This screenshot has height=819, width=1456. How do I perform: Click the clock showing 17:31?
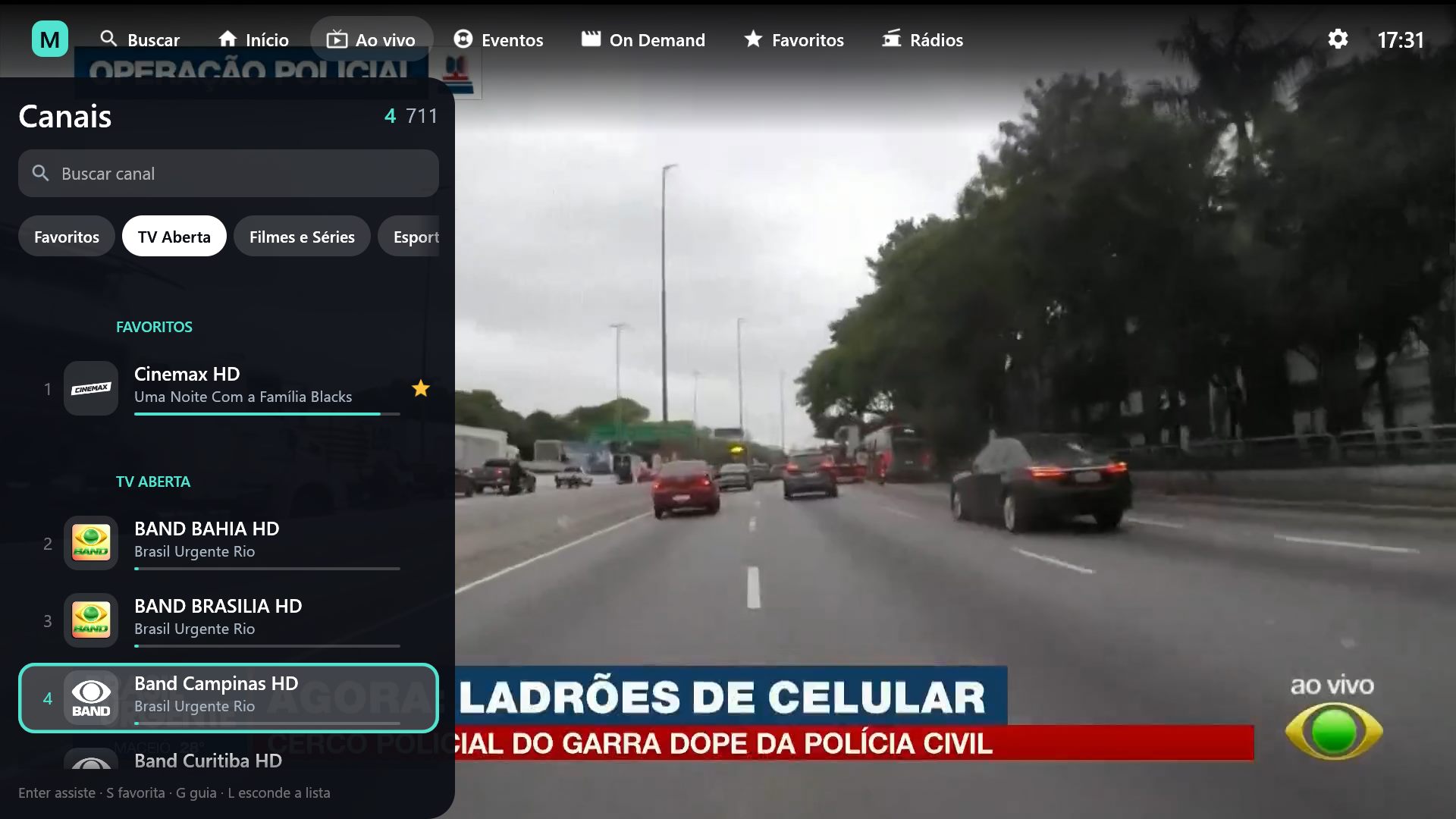(1401, 39)
